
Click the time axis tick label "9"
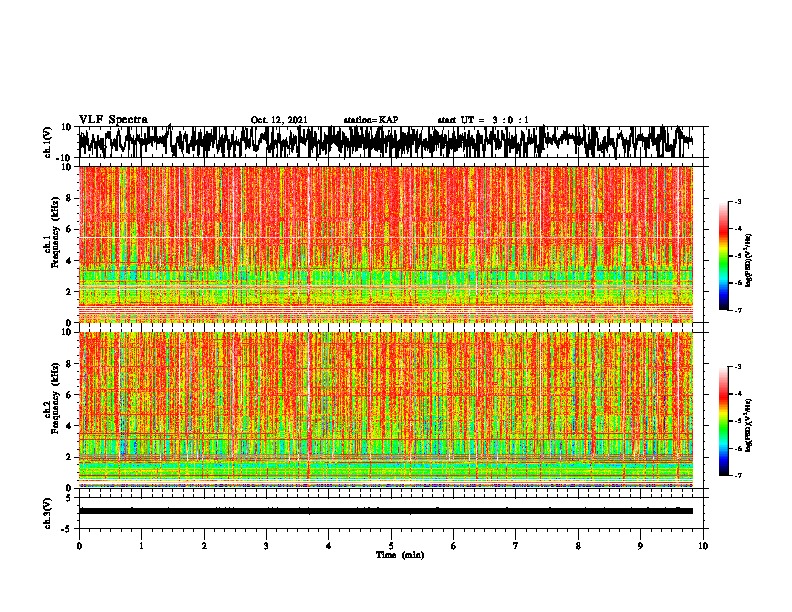[640, 546]
